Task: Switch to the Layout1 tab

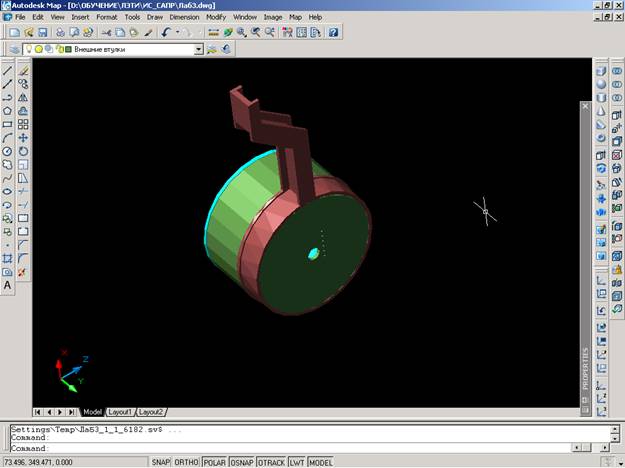Action: (x=120, y=412)
